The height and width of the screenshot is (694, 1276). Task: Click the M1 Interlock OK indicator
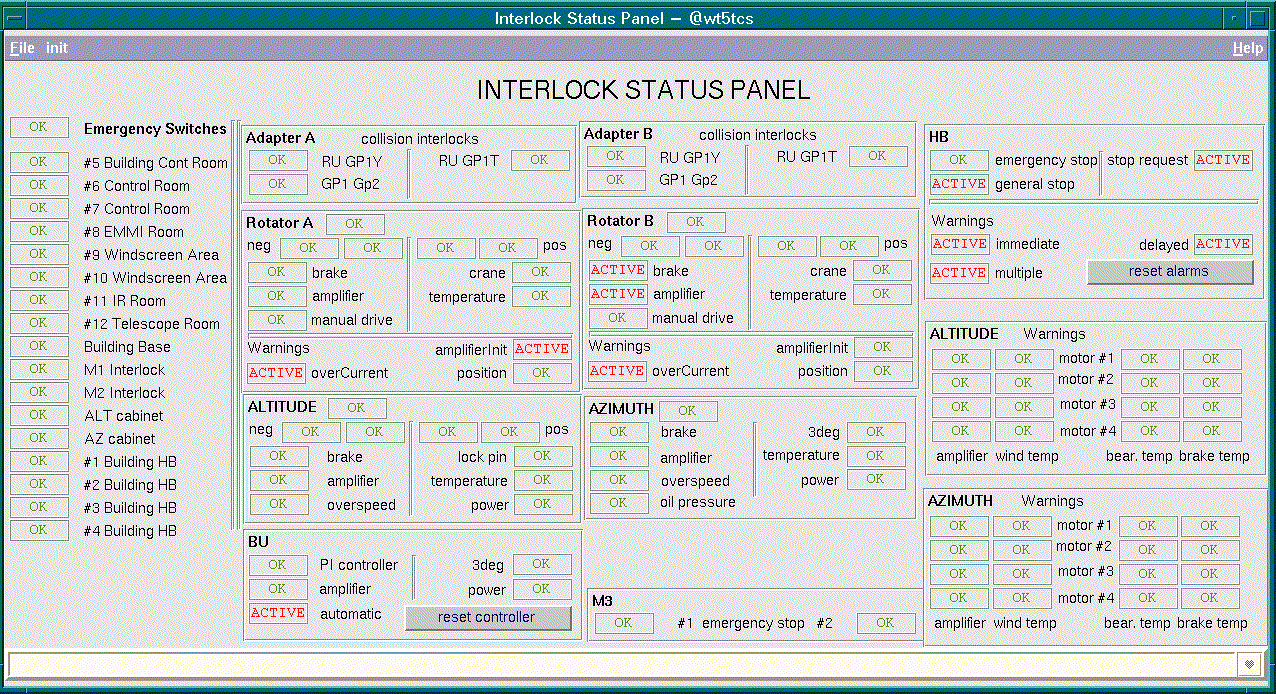38,369
